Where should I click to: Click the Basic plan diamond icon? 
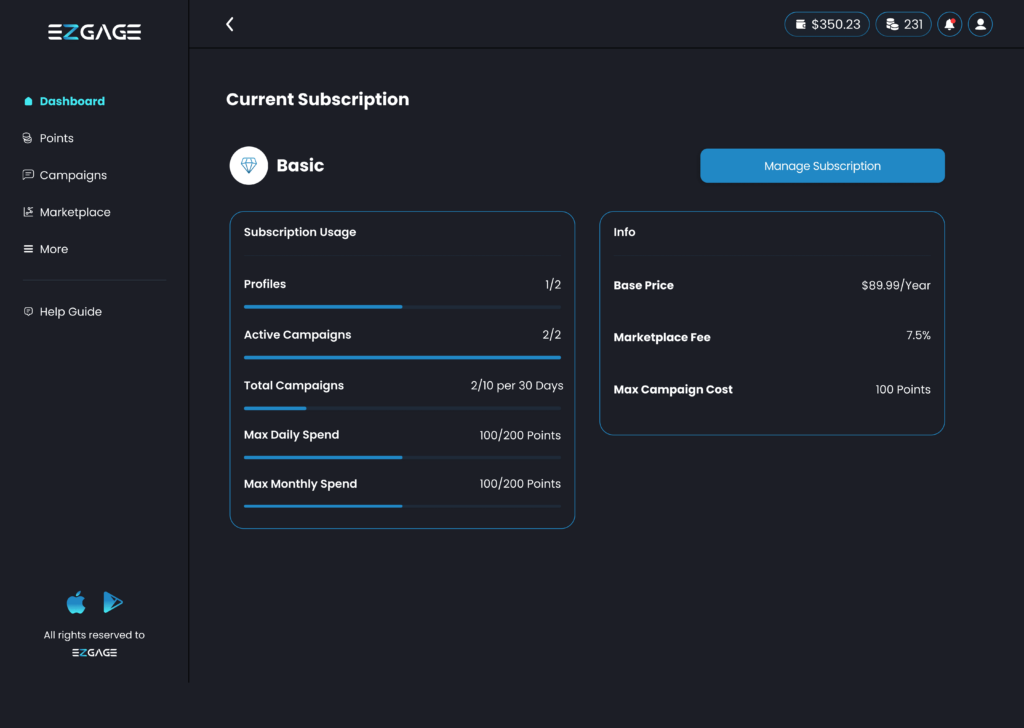(249, 166)
